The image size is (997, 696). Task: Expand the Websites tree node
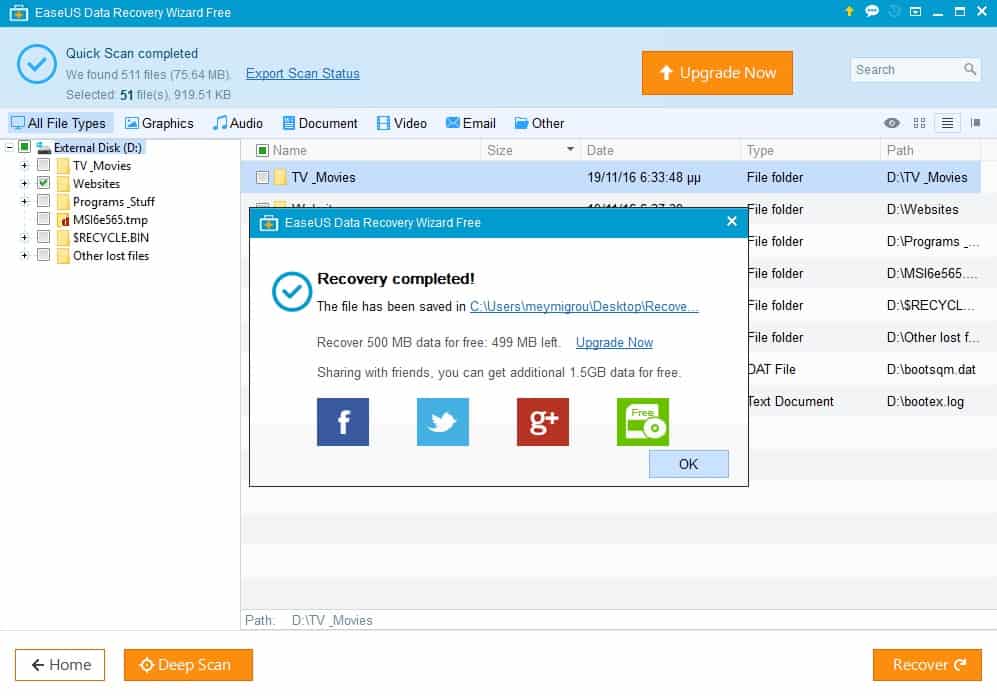24,183
